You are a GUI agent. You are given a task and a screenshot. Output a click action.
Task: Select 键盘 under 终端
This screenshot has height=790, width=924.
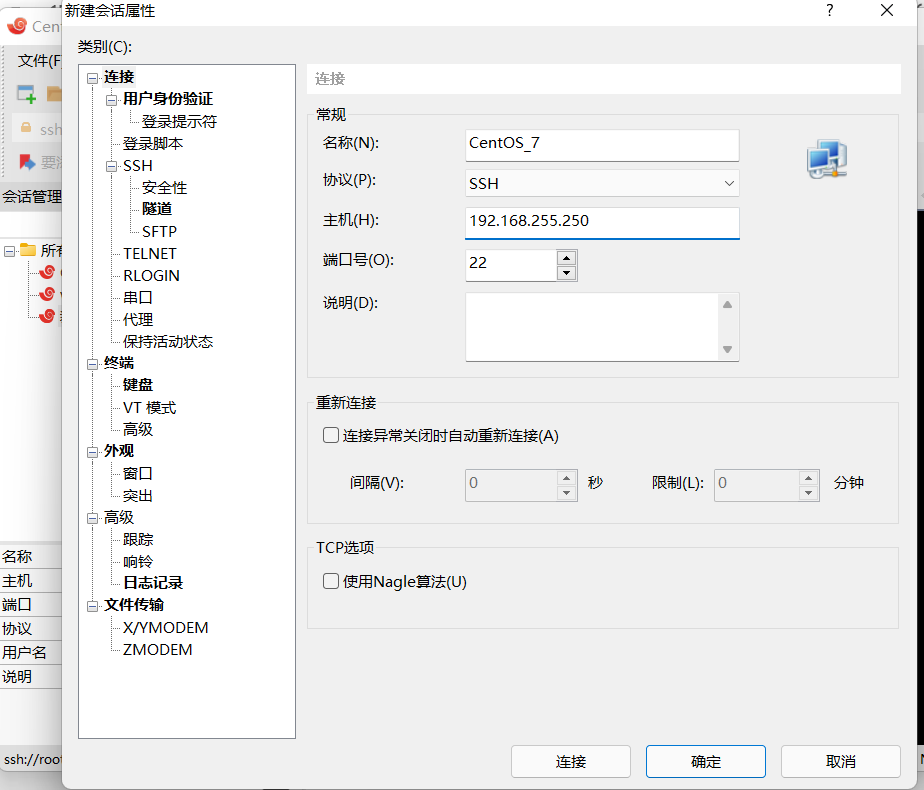point(138,385)
